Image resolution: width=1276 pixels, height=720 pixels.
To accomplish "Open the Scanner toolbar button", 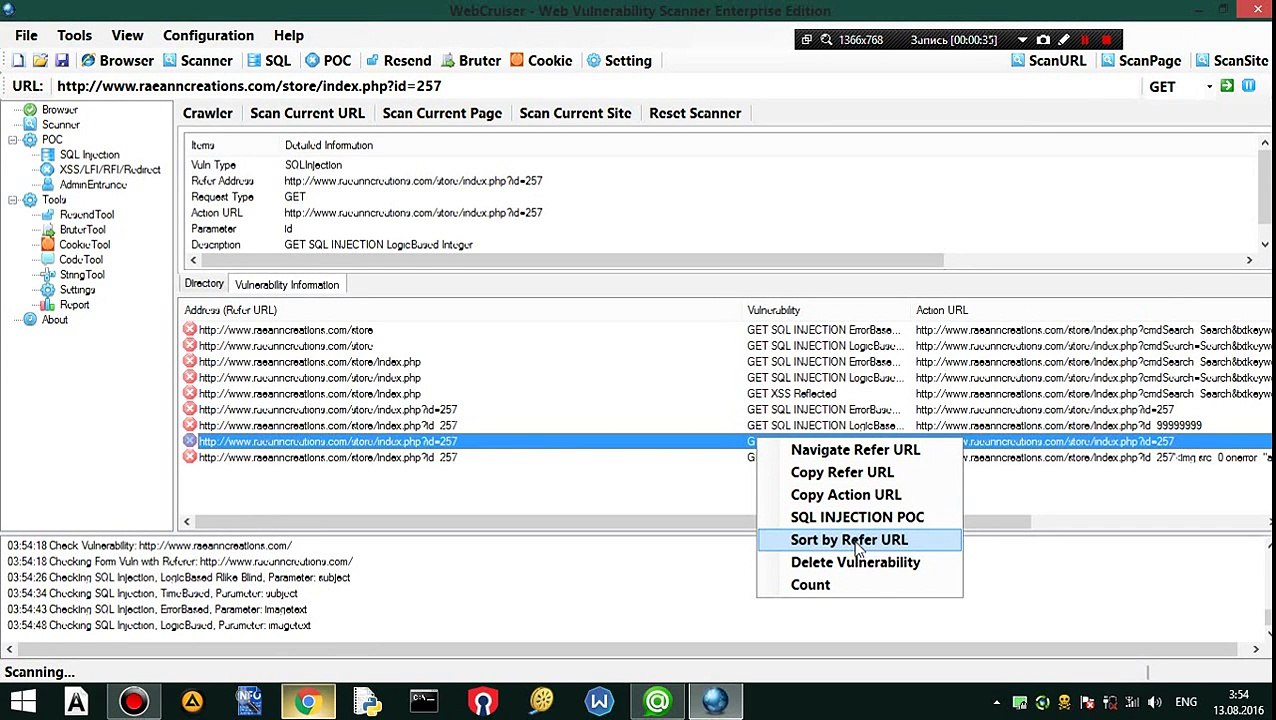I will pyautogui.click(x=196, y=61).
